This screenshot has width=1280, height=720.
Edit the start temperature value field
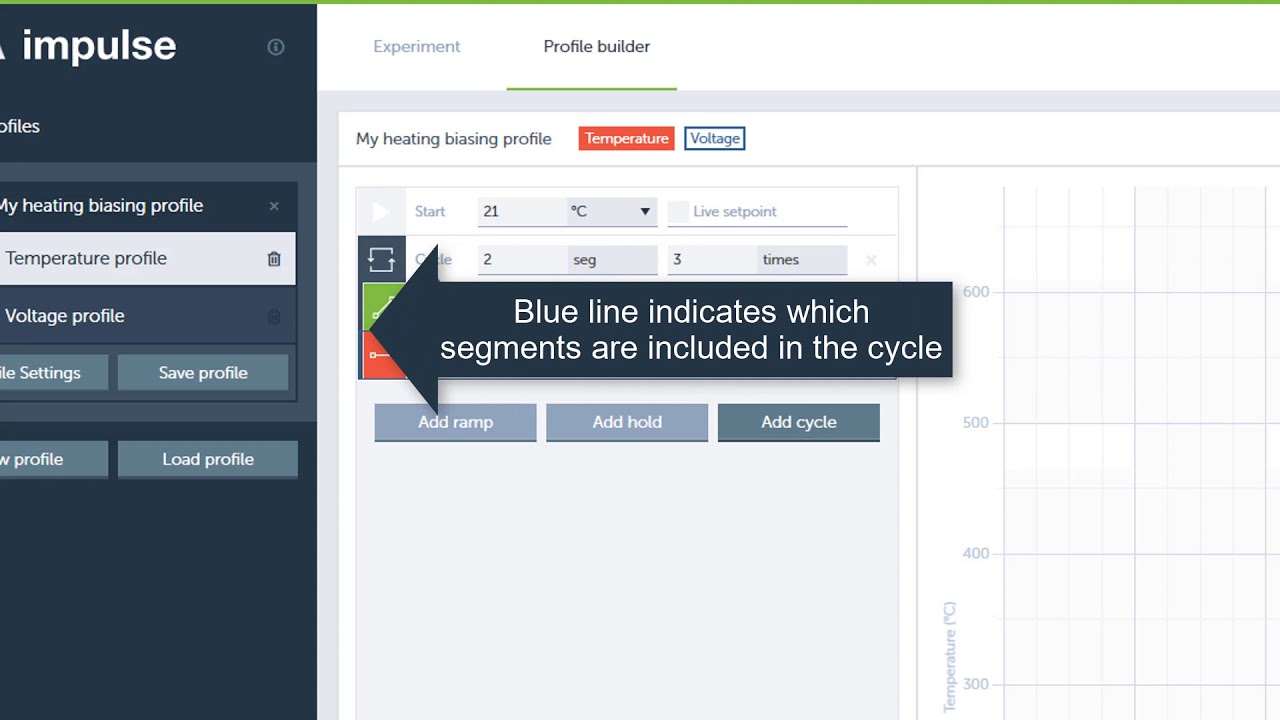[x=520, y=211]
